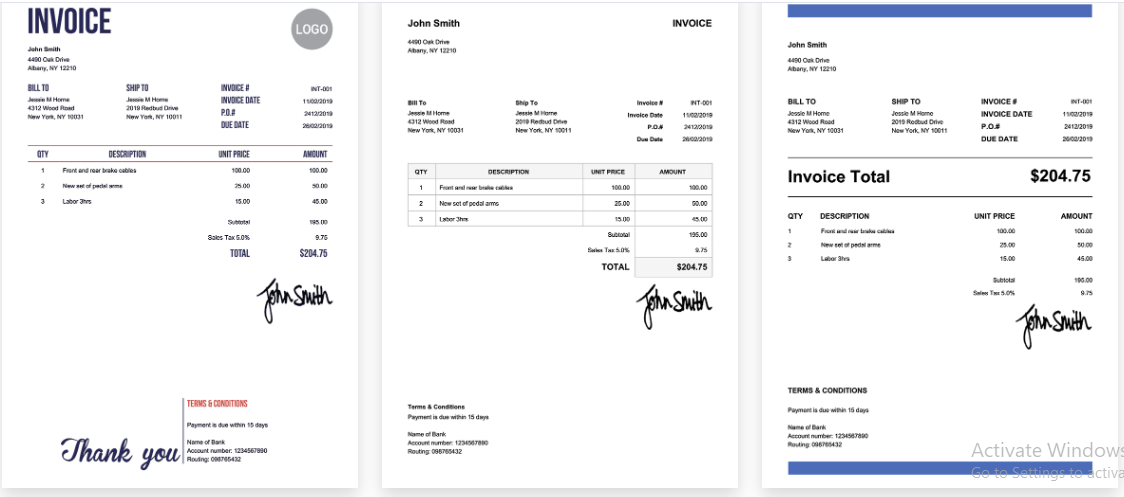Open the invoice template with blue header bar
Viewport: 1124px width, 497px height.
942,245
